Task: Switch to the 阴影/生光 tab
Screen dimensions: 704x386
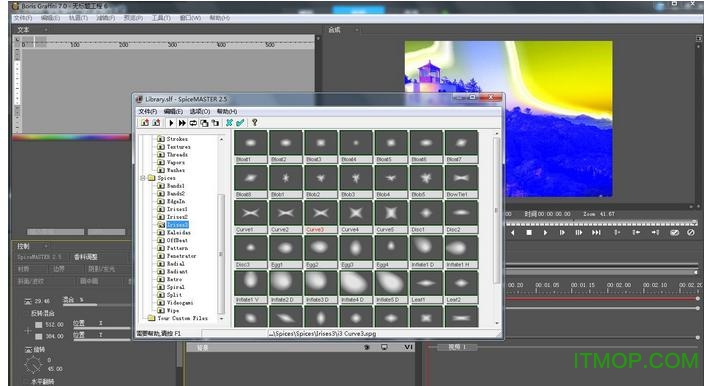Action: pyautogui.click(x=101, y=269)
